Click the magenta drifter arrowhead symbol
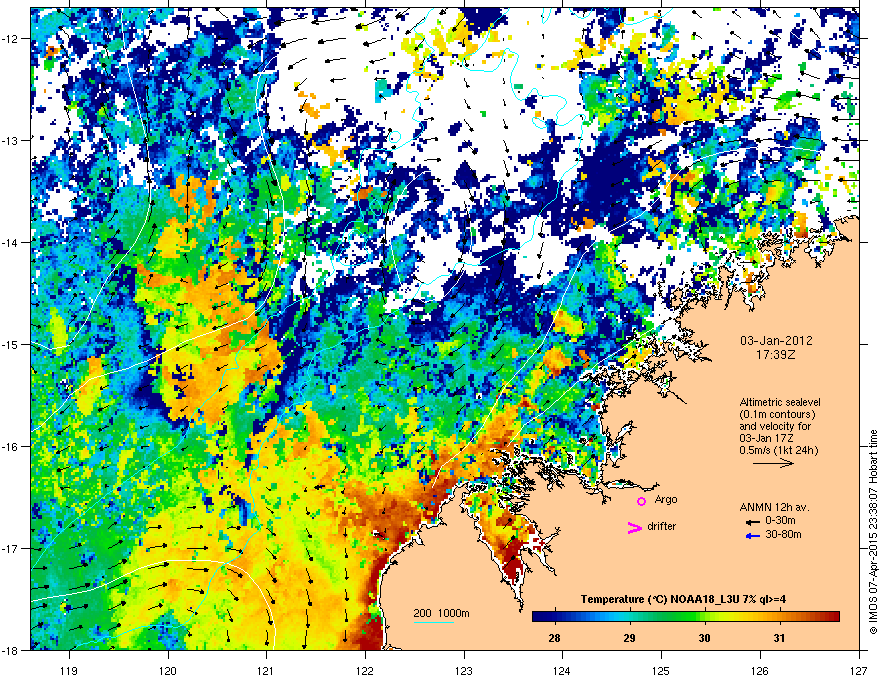 click(x=634, y=527)
